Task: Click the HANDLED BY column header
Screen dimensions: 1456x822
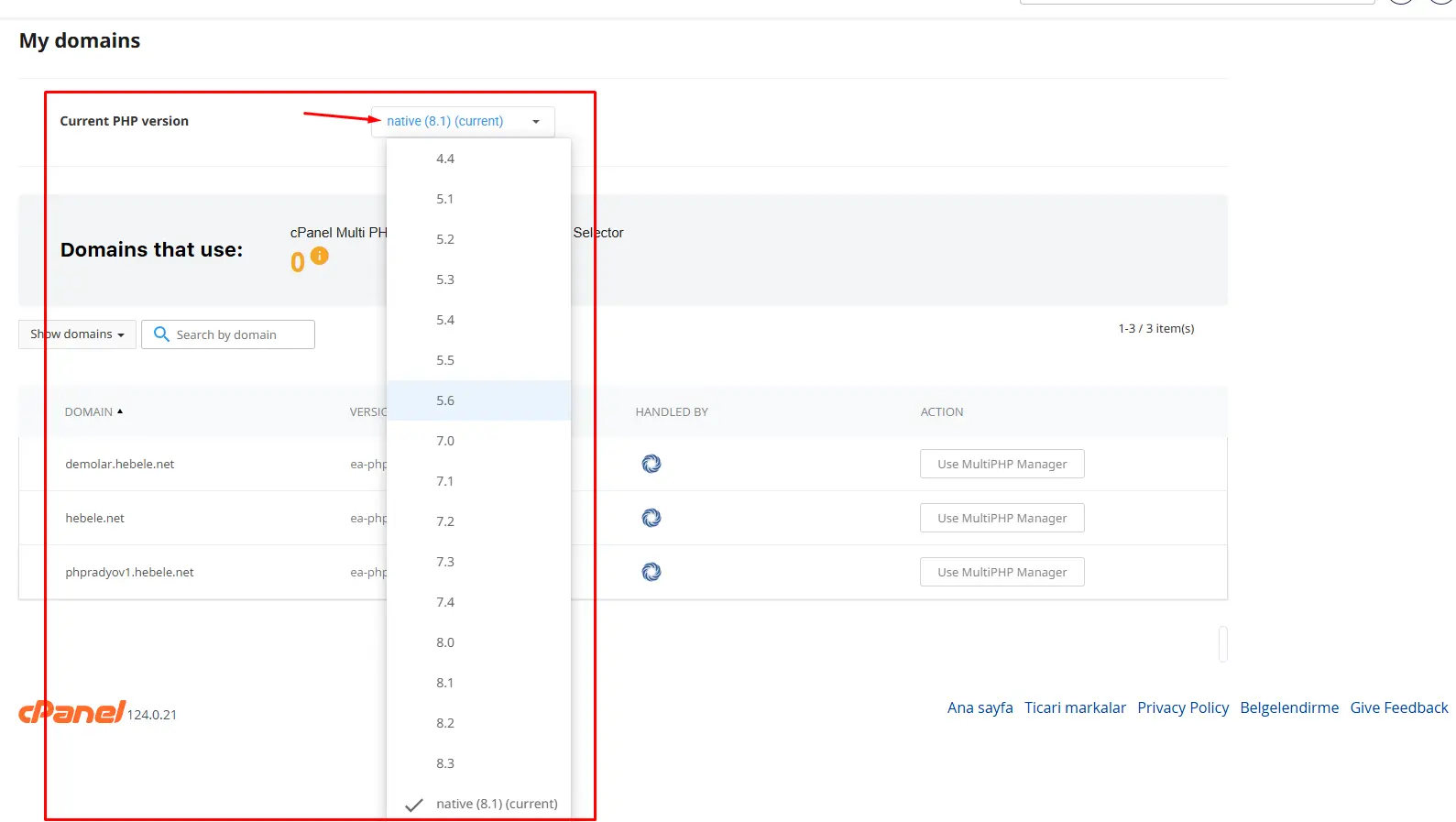Action: tap(672, 412)
